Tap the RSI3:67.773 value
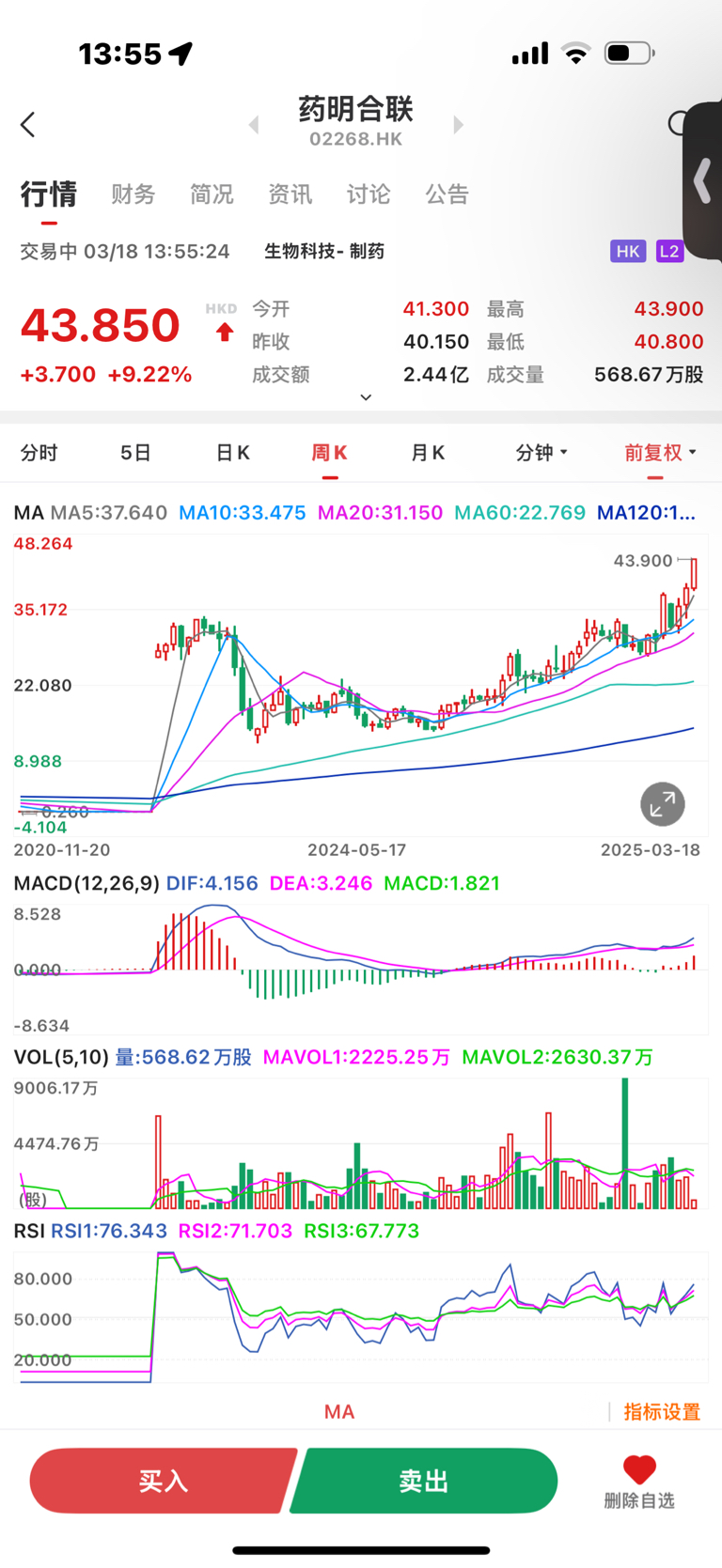Screen dimensions: 722x1568 click(x=362, y=1231)
